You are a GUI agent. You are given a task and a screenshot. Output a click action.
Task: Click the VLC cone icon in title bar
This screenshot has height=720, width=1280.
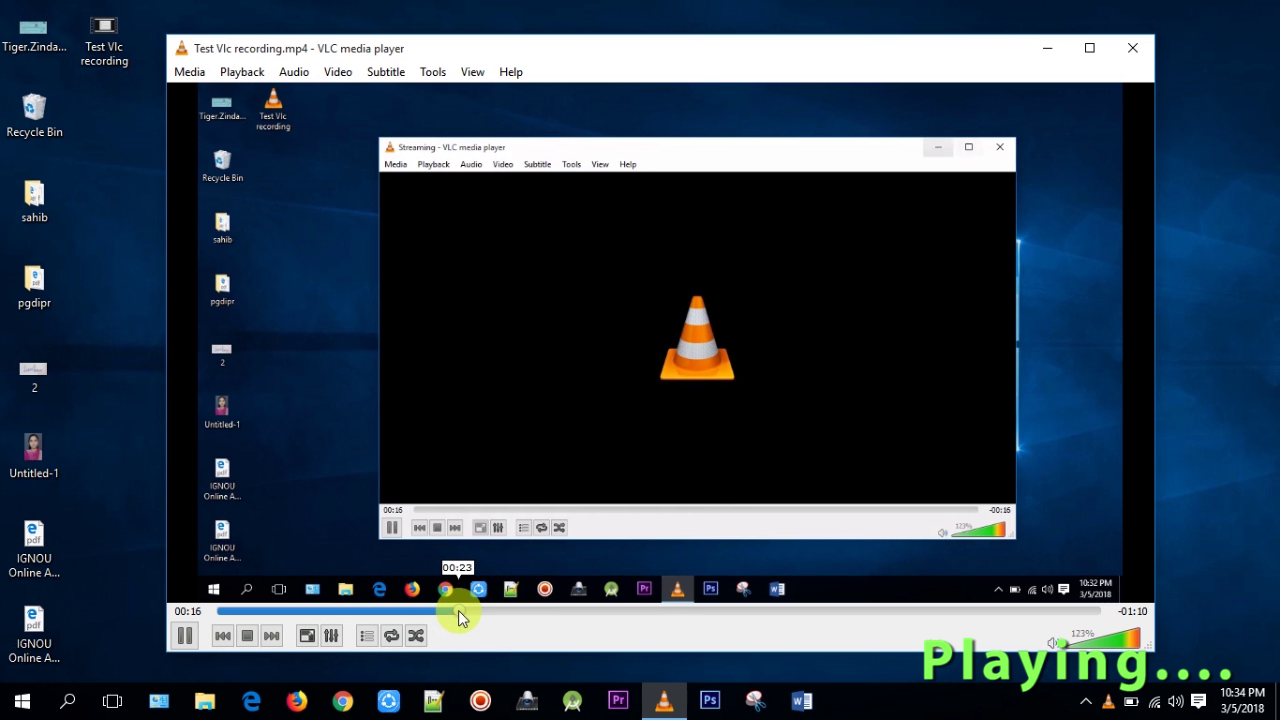pos(181,48)
